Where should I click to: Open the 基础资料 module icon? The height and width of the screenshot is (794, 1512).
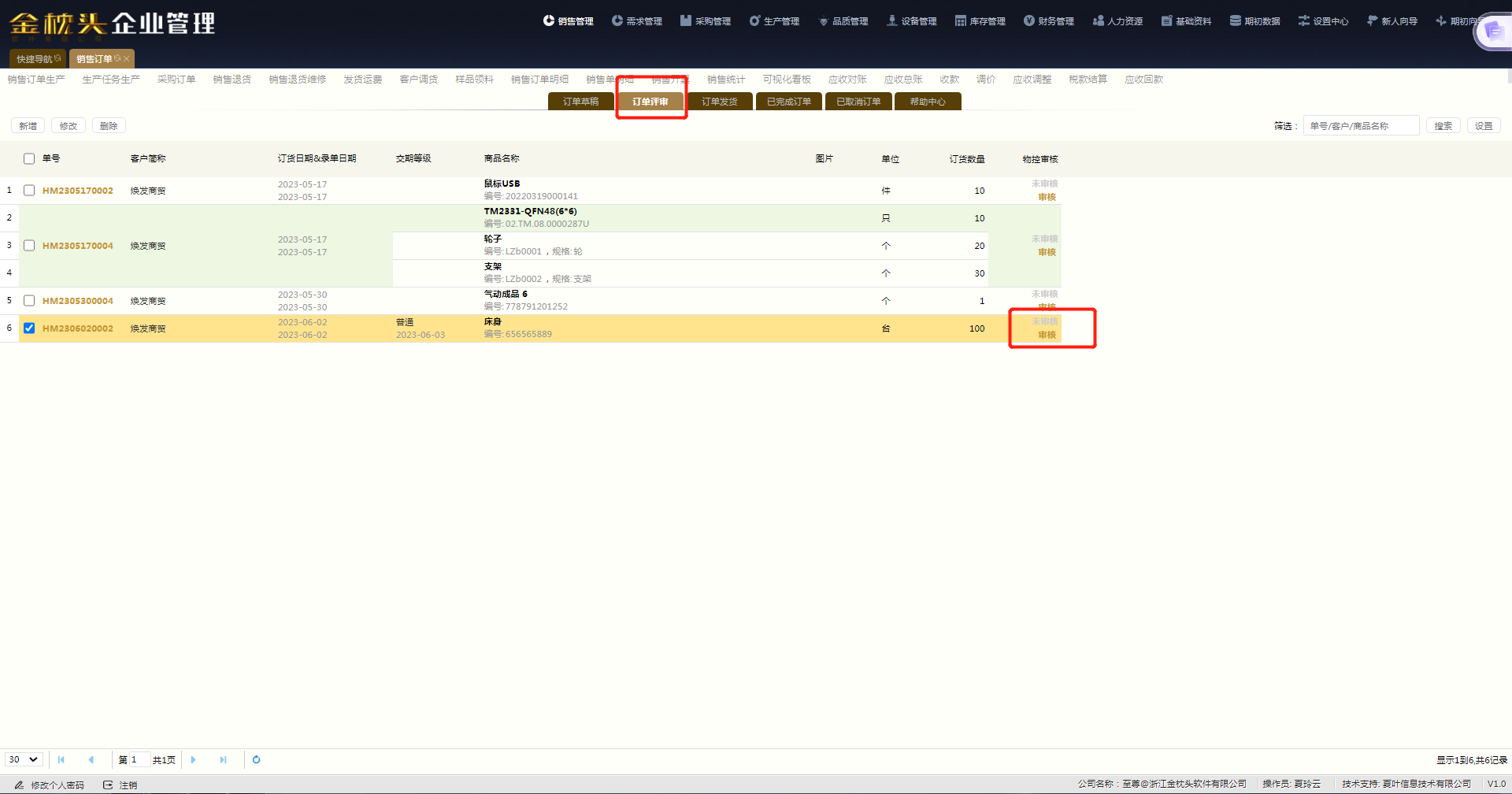point(1167,20)
